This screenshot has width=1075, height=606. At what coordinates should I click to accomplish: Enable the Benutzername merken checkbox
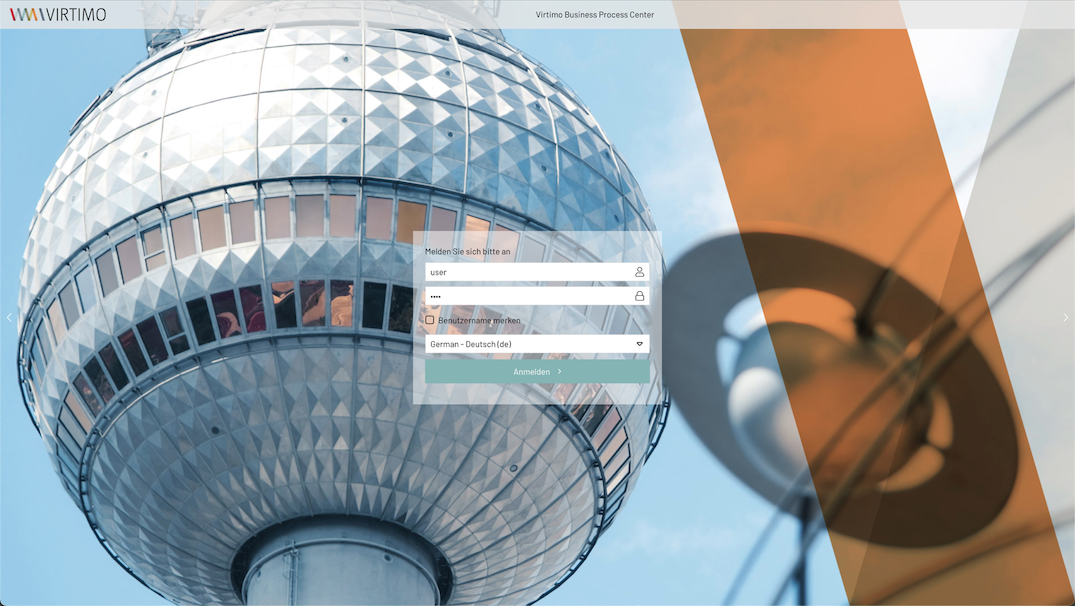pos(430,320)
